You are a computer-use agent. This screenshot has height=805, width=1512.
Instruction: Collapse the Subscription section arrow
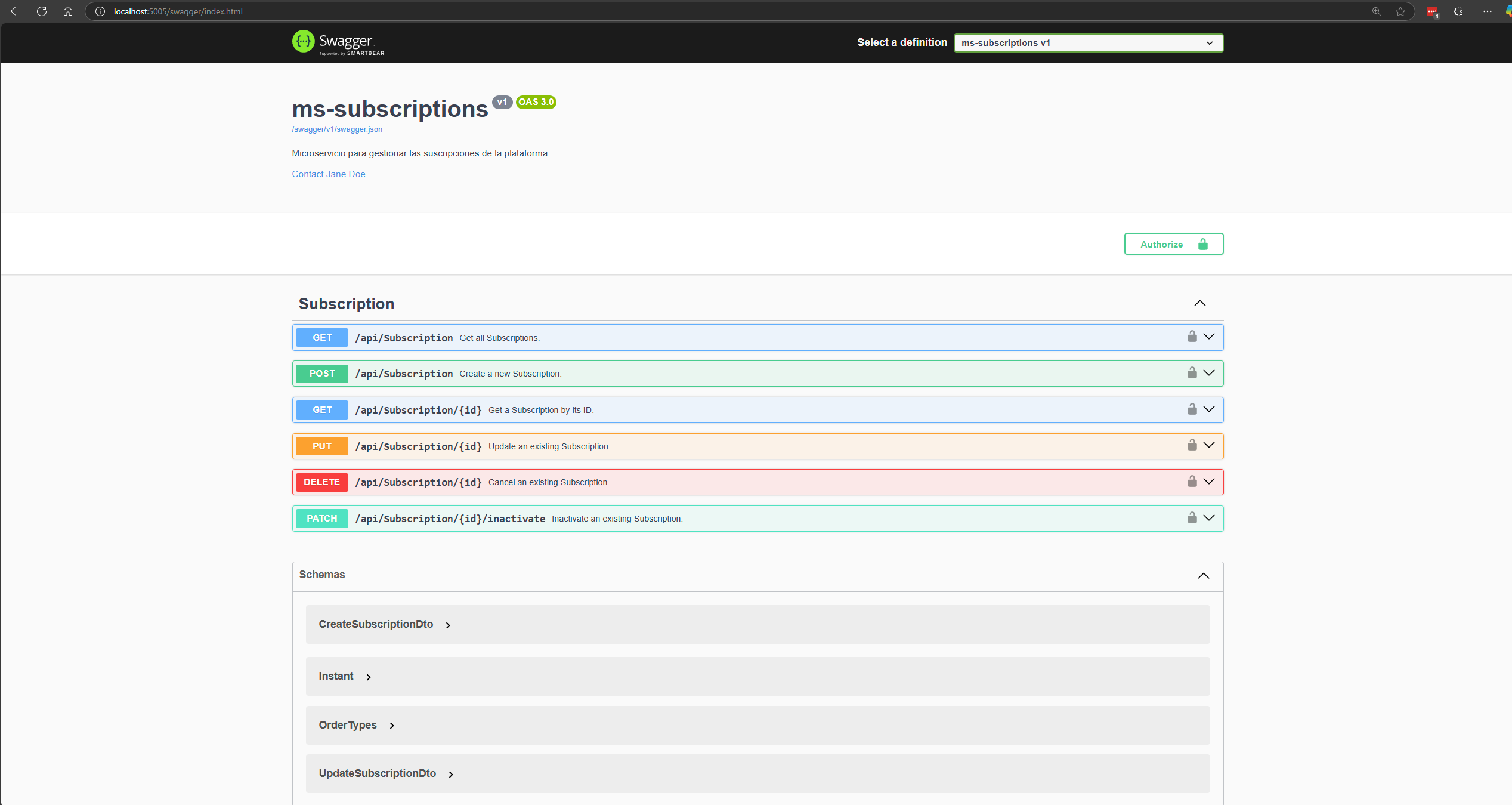1200,303
